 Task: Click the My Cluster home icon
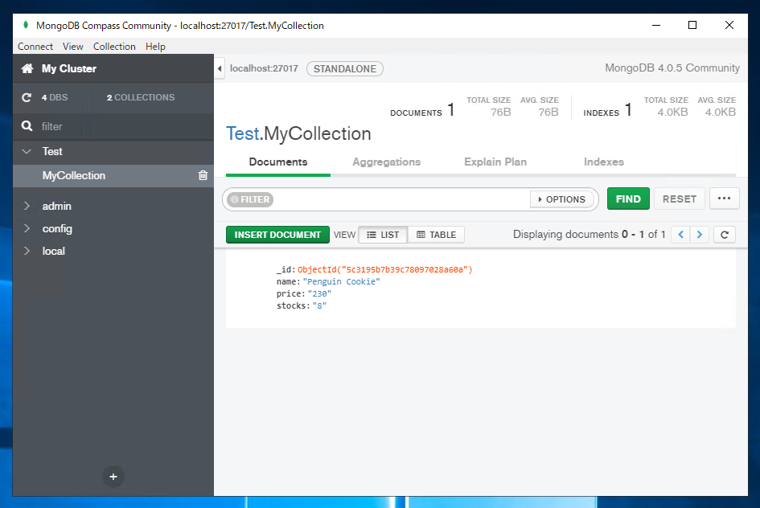click(27, 68)
